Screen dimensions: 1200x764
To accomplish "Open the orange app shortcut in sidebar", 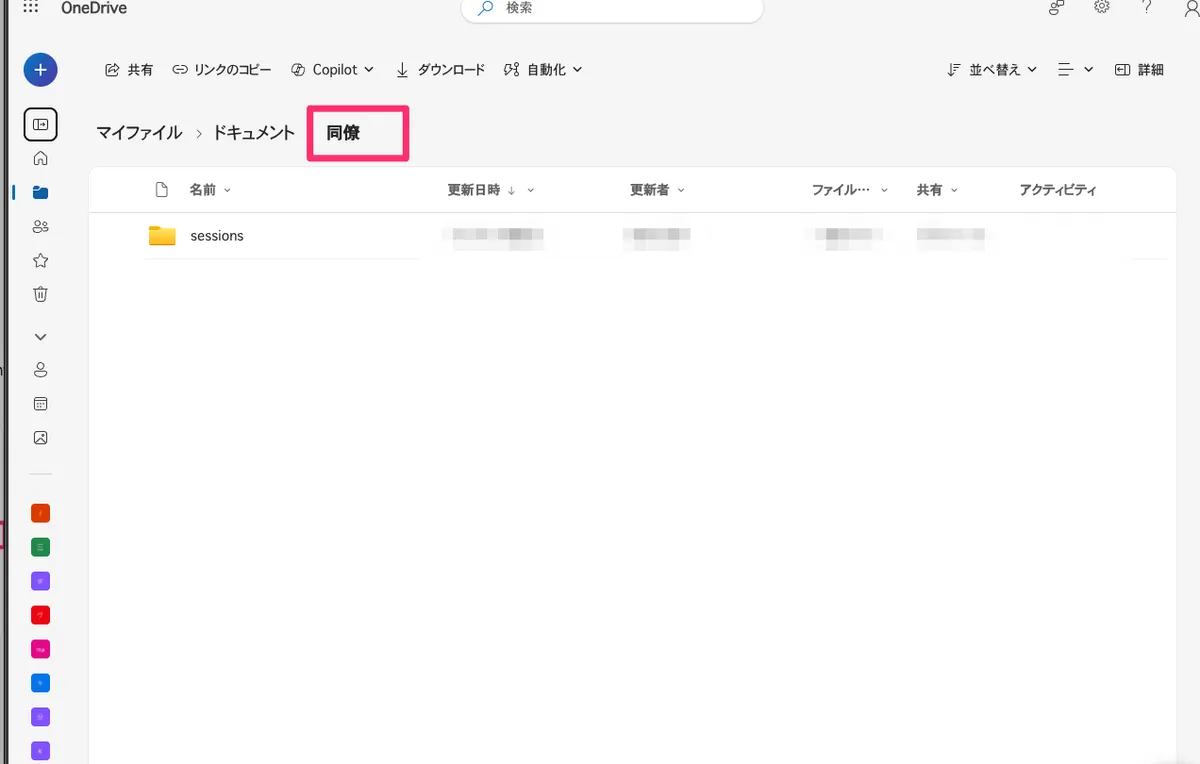I will click(x=40, y=513).
